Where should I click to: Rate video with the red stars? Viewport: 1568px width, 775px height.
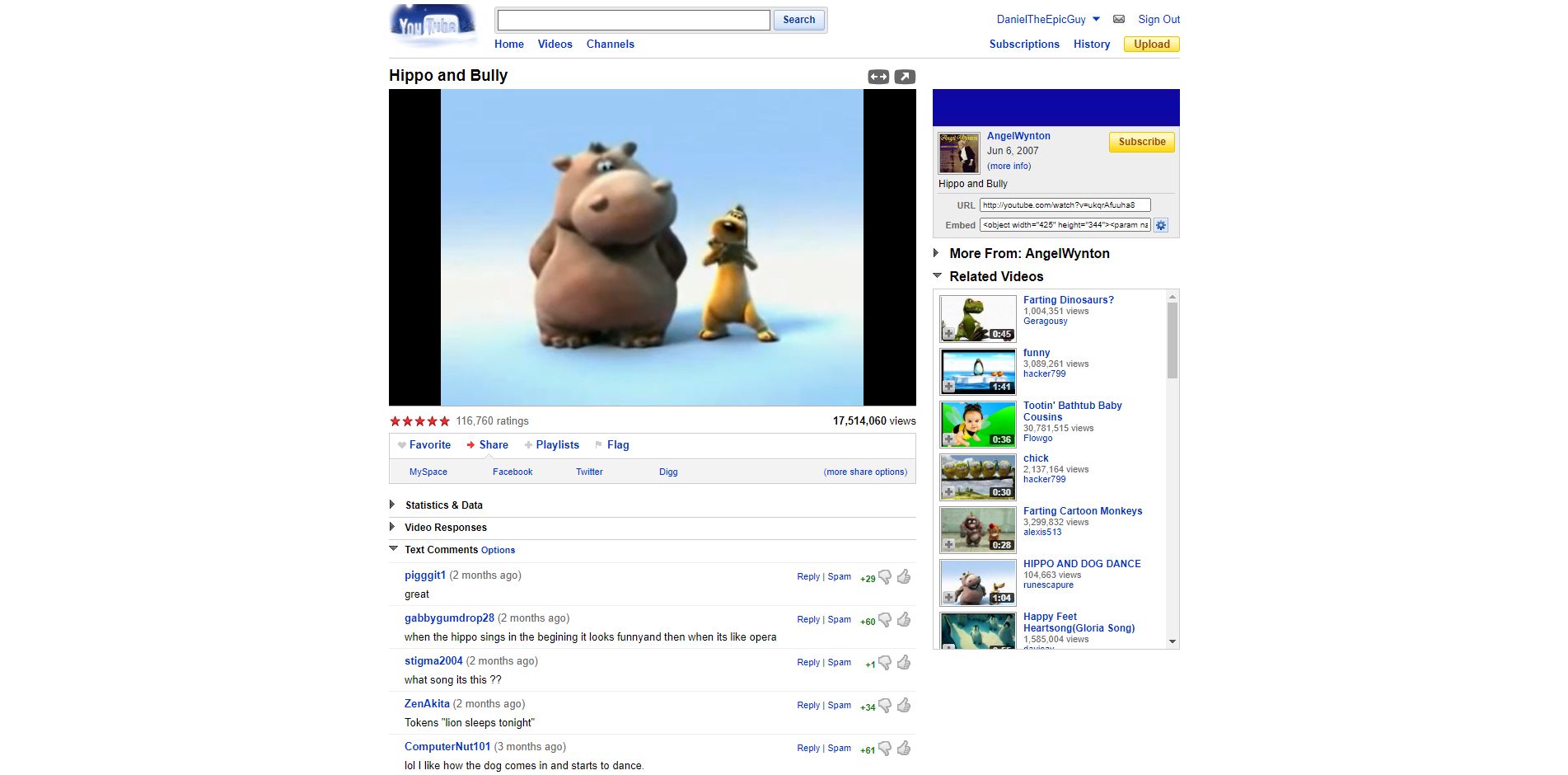click(x=420, y=421)
